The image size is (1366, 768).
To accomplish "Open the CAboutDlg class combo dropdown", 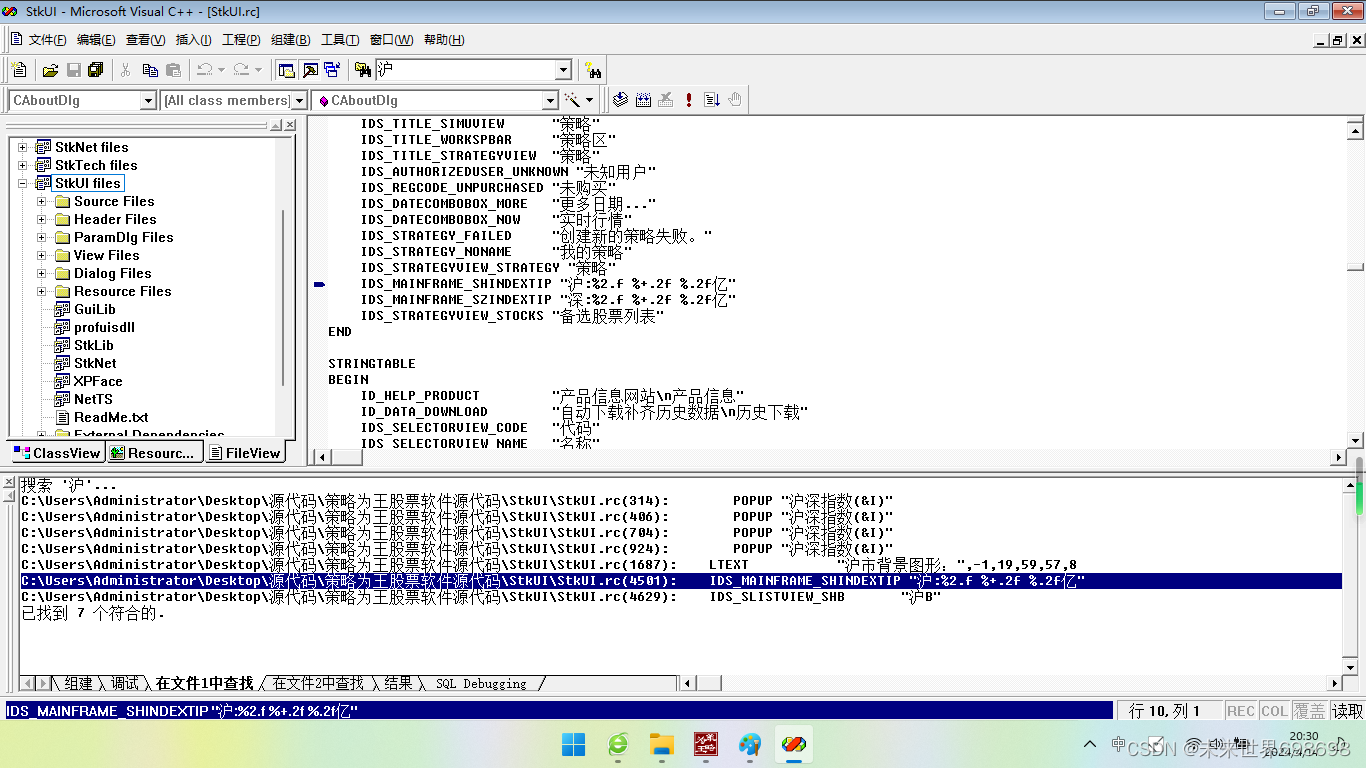I will click(x=148, y=100).
